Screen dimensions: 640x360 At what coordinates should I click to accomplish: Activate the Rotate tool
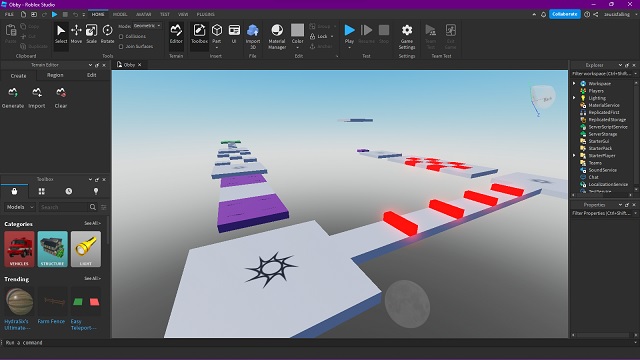pyautogui.click(x=107, y=34)
